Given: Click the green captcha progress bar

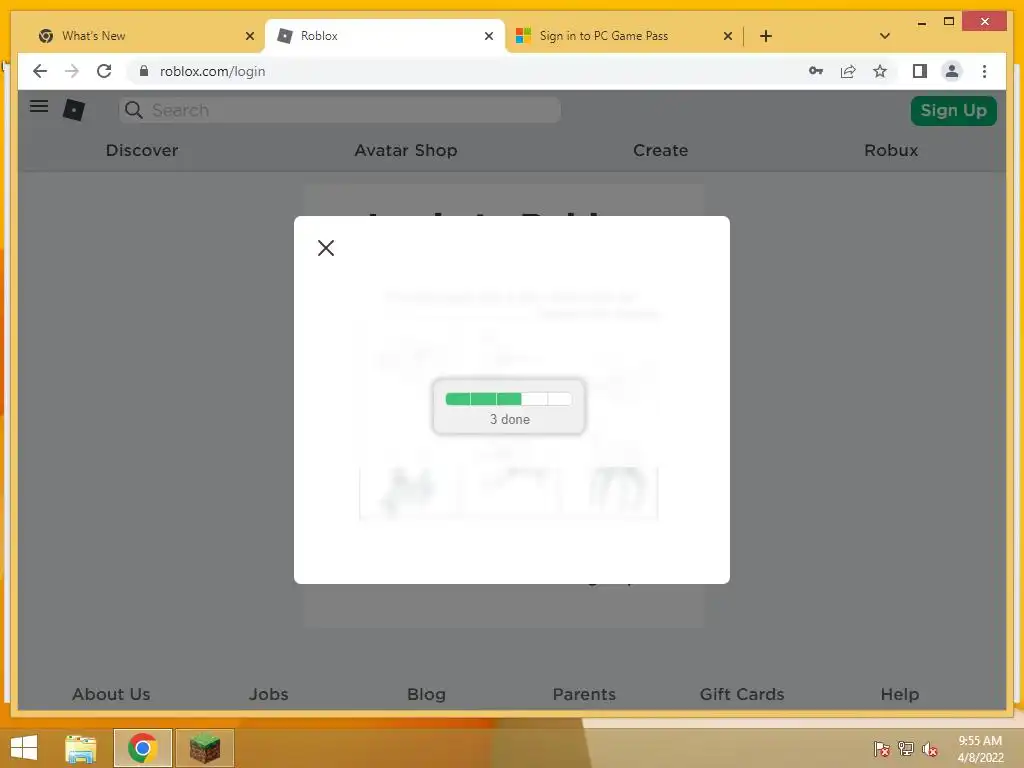Looking at the screenshot, I should (x=508, y=398).
